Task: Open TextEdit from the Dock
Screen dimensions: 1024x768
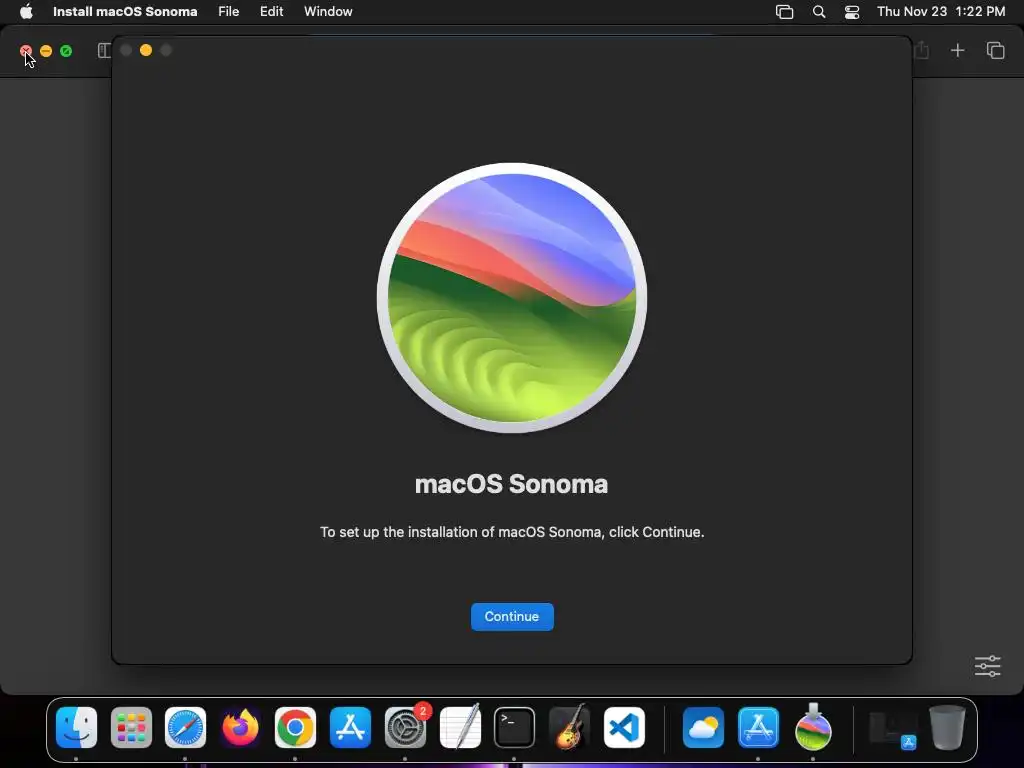Action: 460,728
